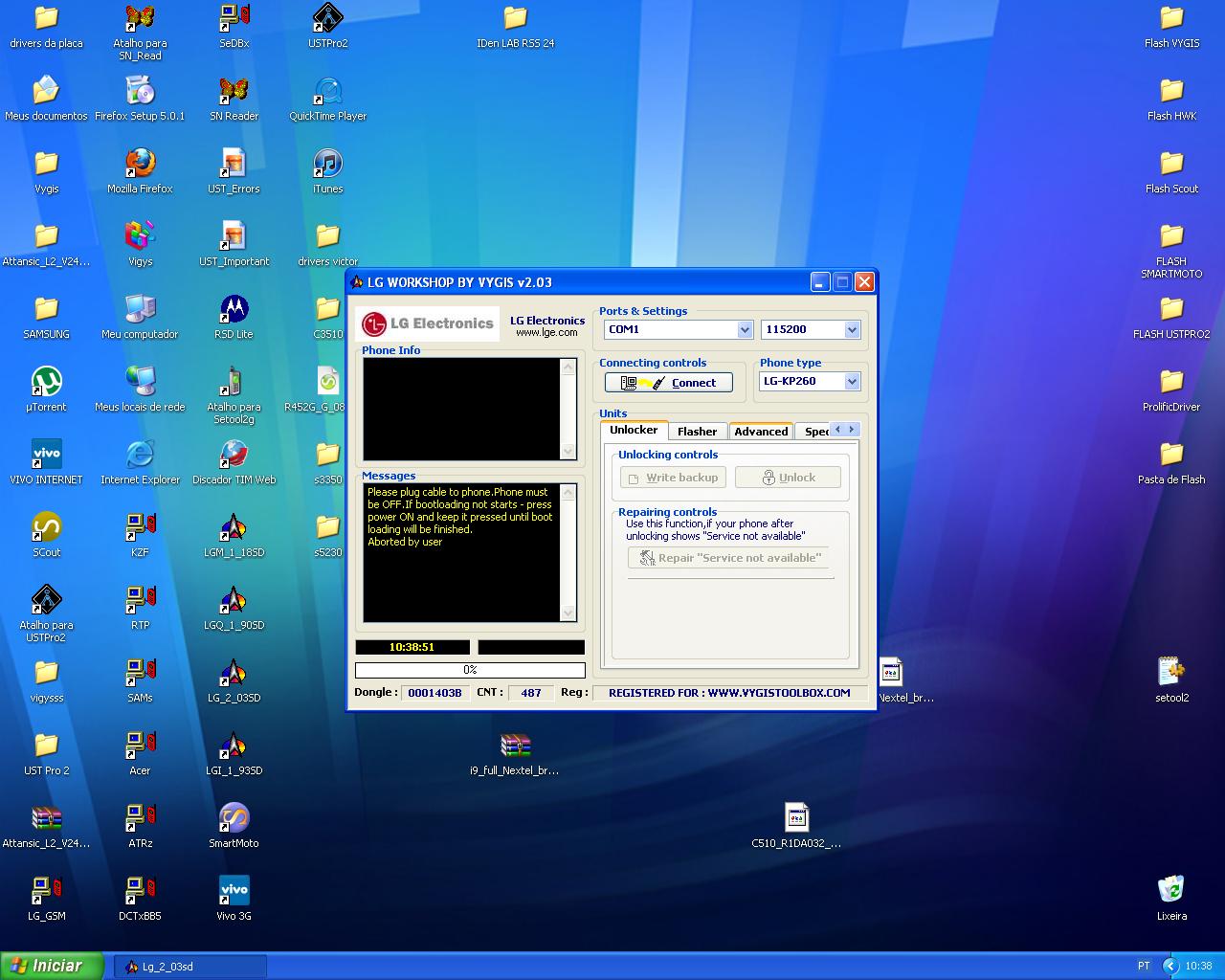This screenshot has width=1225, height=980.
Task: Select the RSD Lite desktop icon
Action: [x=234, y=316]
